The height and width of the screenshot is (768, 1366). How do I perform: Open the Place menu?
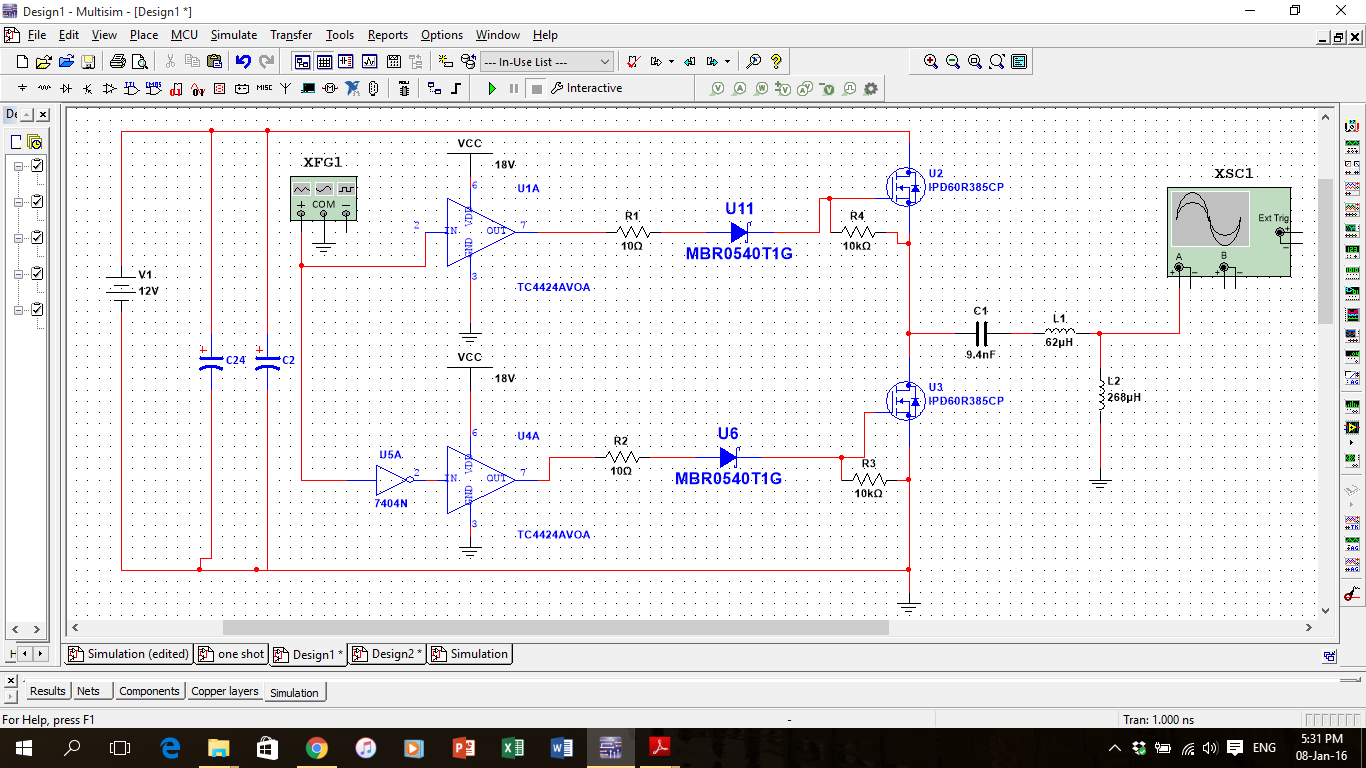point(143,35)
